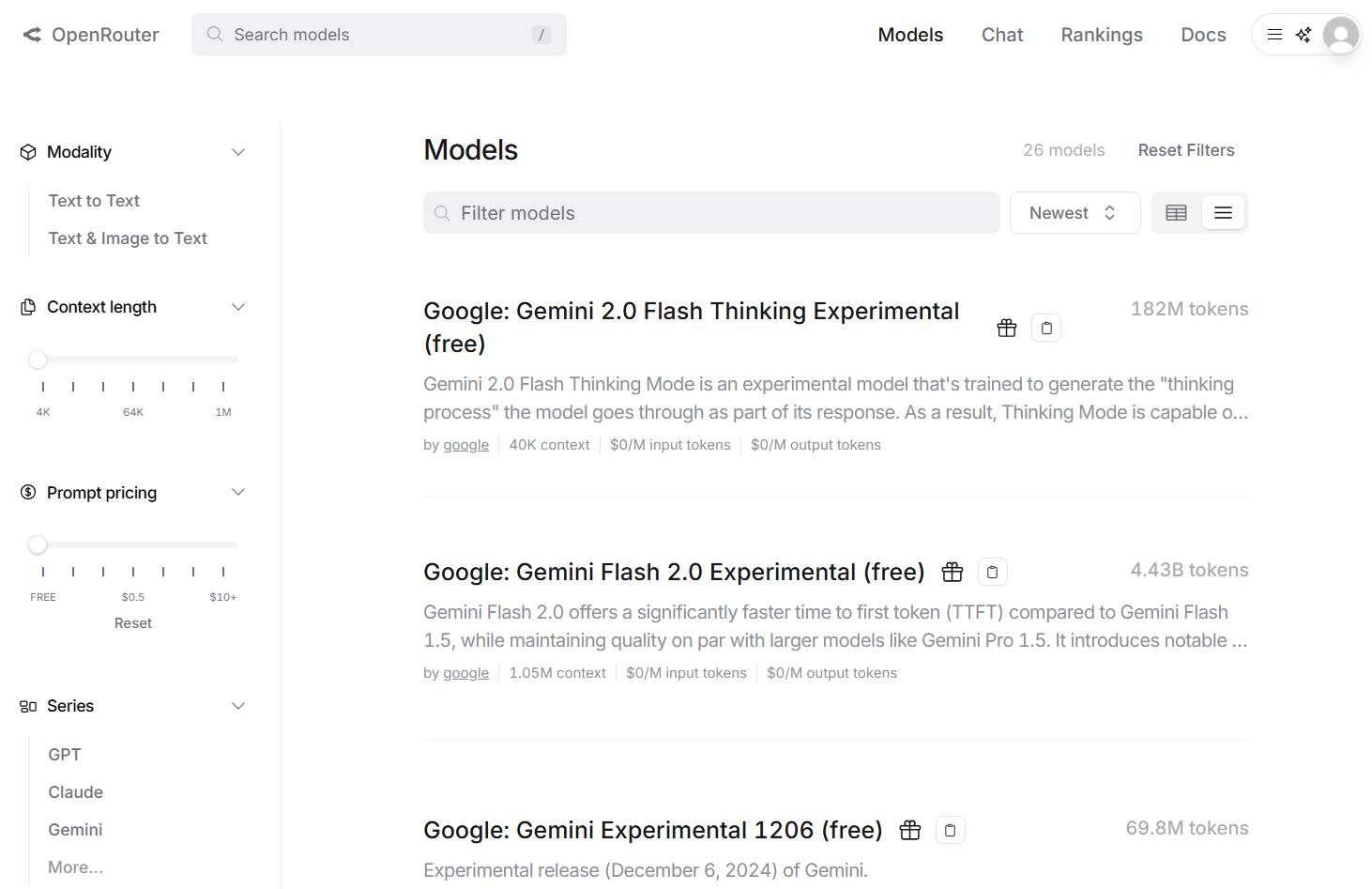Copy model ID of Gemini Experimental 1206
Image resolution: width=1372 pixels, height=889 pixels.
[950, 830]
